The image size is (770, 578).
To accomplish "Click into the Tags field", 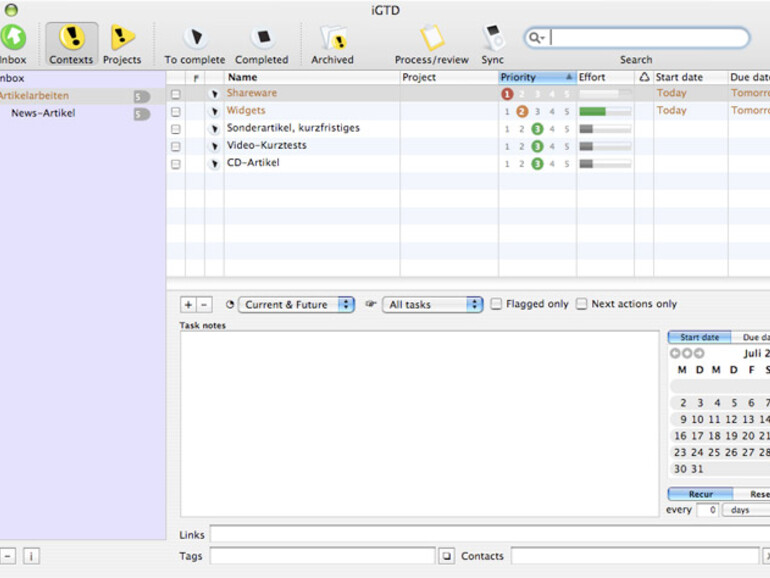I will (323, 556).
